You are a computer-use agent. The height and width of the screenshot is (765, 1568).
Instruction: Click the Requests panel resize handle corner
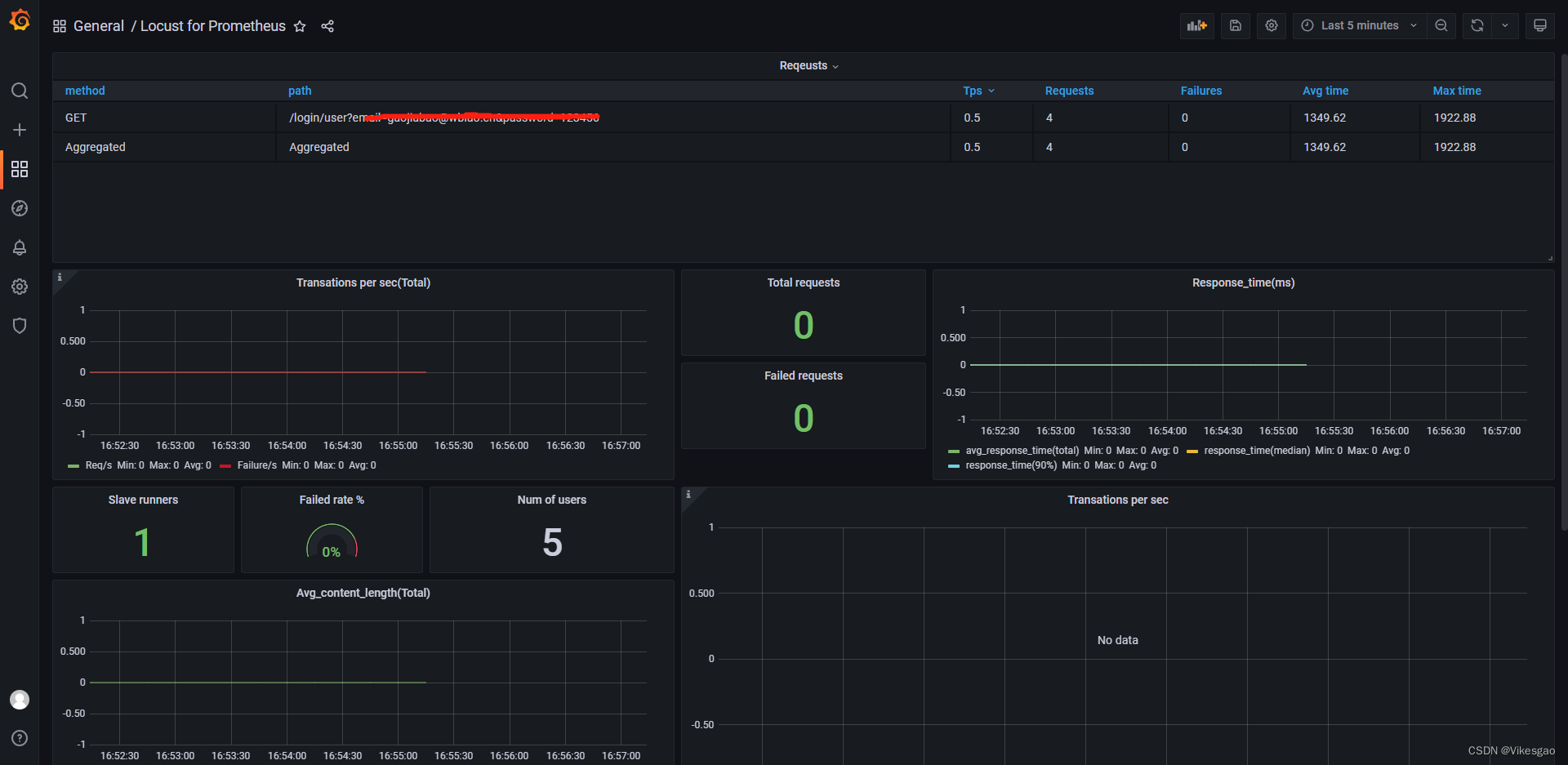(x=1550, y=258)
